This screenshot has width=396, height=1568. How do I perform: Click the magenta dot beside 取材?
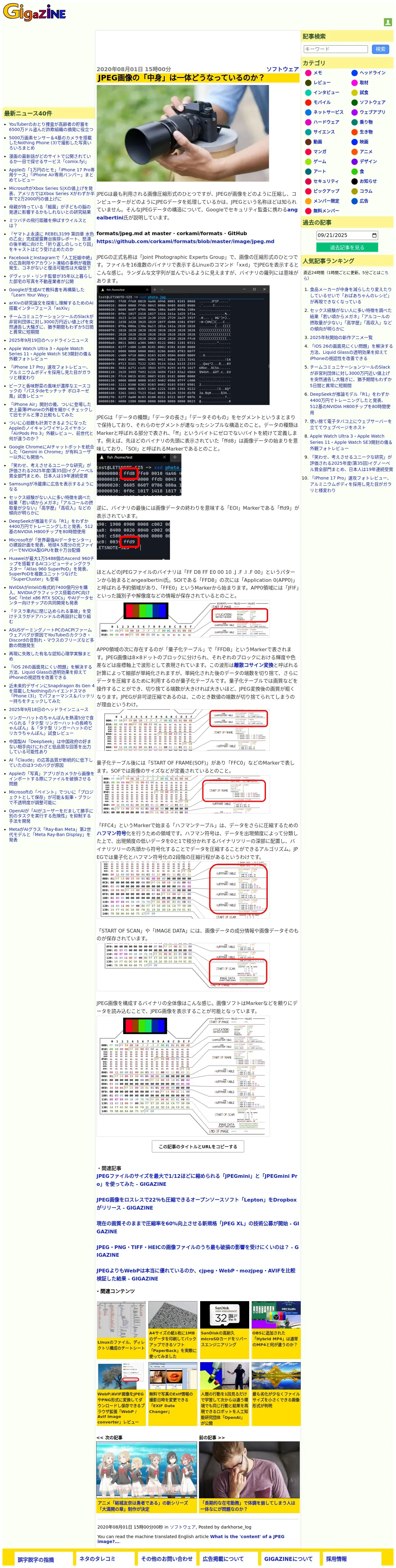pyautogui.click(x=354, y=83)
